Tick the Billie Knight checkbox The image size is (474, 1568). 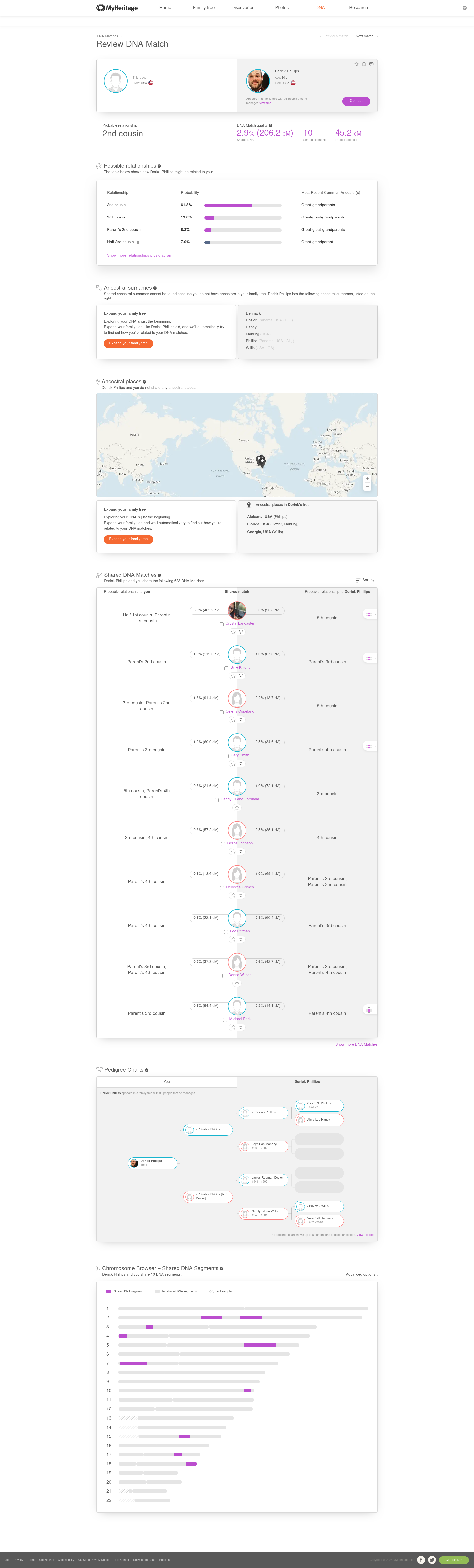tap(226, 668)
